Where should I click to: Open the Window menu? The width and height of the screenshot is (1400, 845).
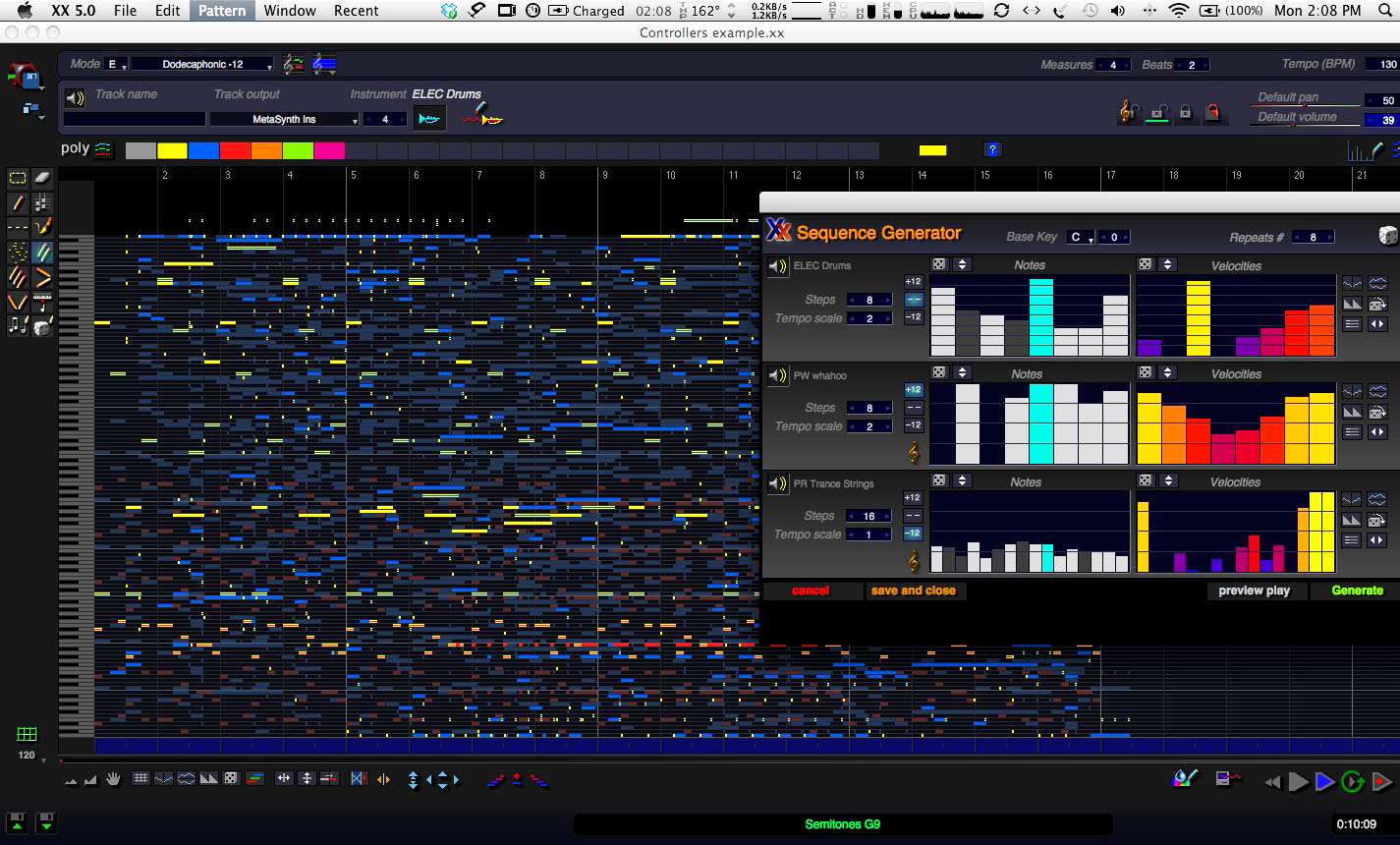[290, 11]
